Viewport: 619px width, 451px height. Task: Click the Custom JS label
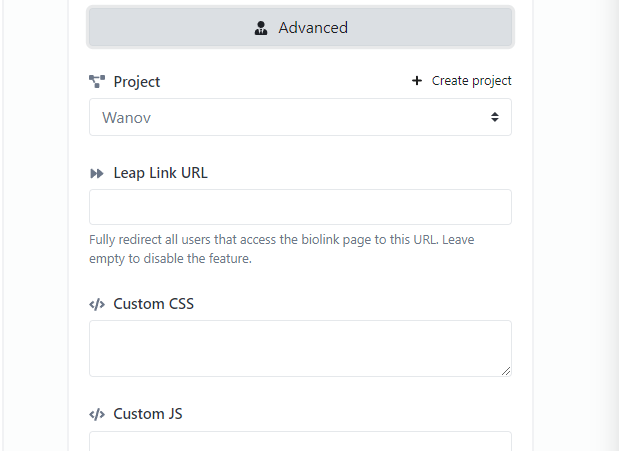pyautogui.click(x=148, y=414)
